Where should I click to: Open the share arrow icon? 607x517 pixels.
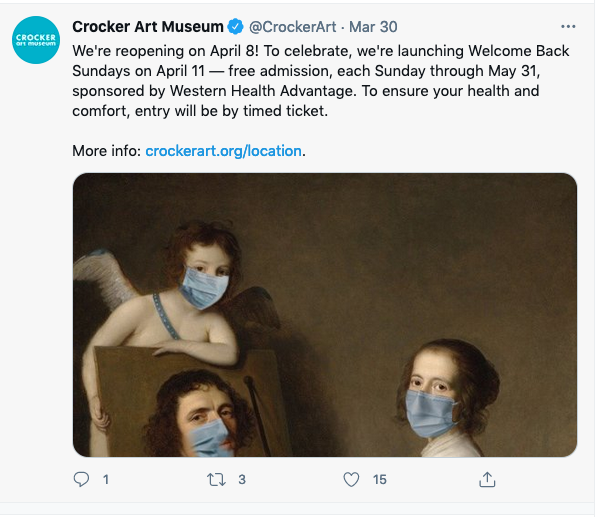(x=487, y=480)
